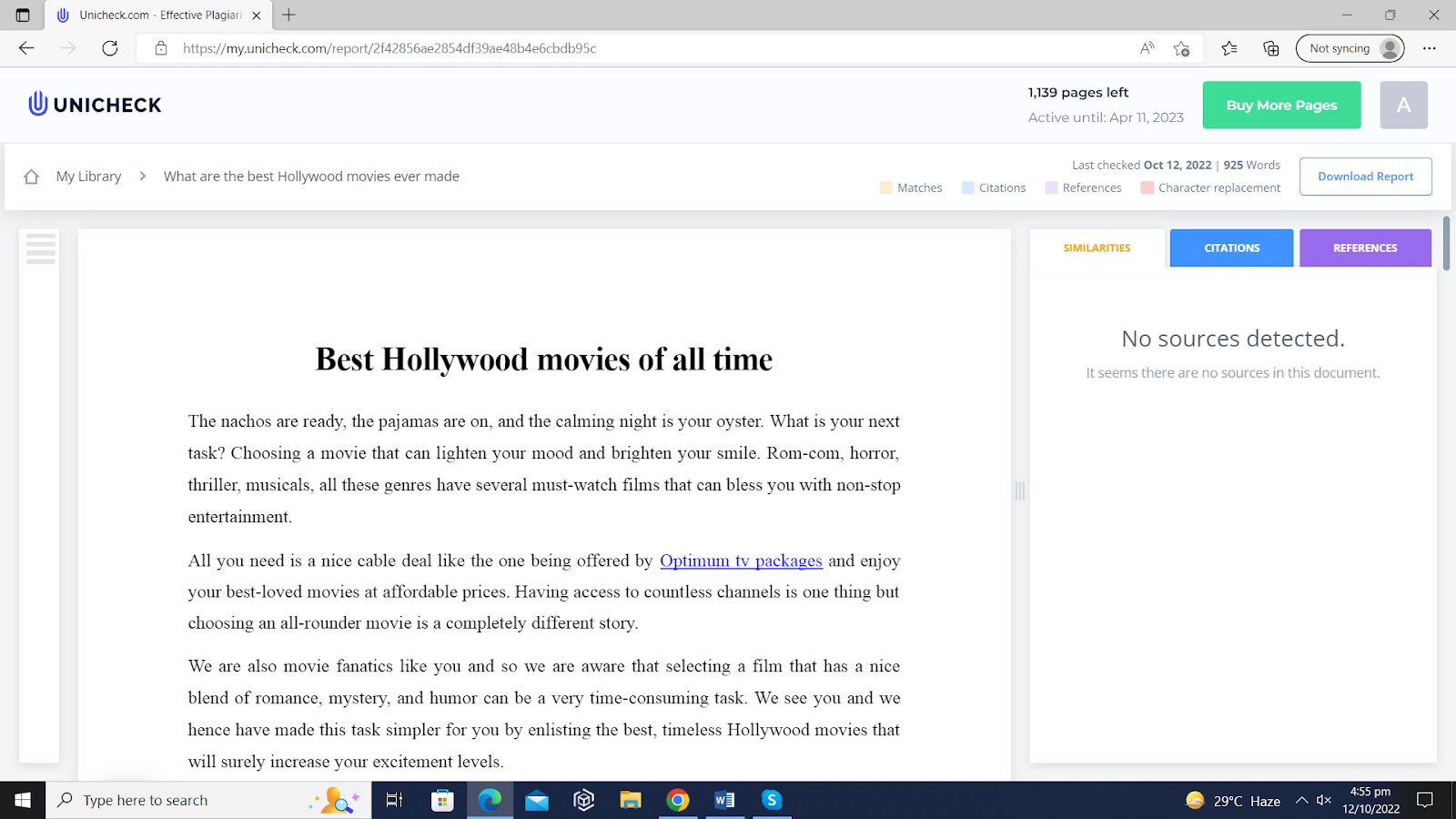Go to home via house icon

point(31,177)
